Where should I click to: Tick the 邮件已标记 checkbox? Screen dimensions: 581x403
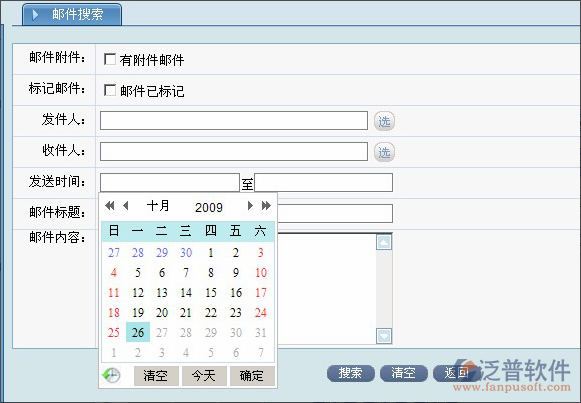[x=110, y=90]
